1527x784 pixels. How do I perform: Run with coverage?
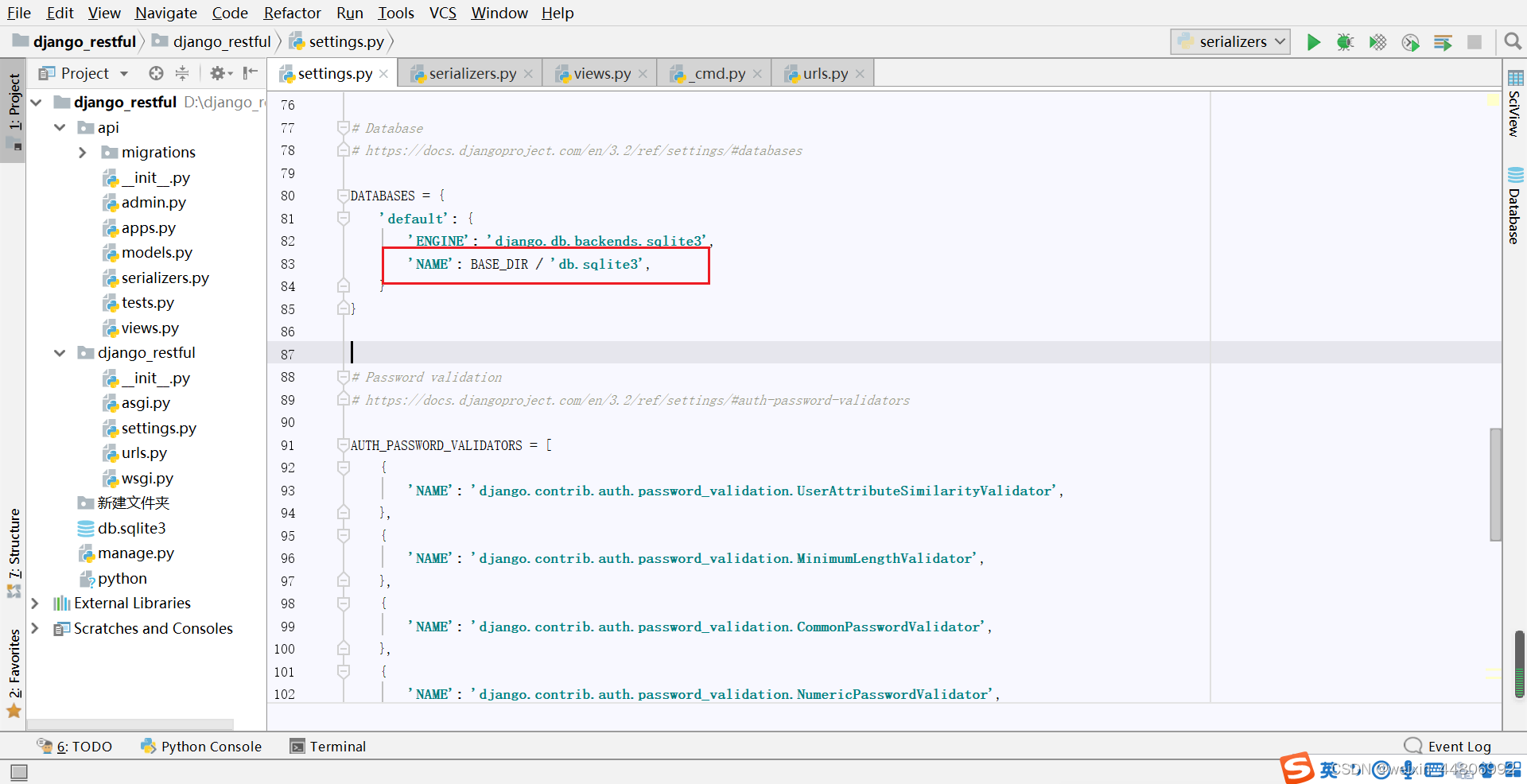tap(1377, 42)
